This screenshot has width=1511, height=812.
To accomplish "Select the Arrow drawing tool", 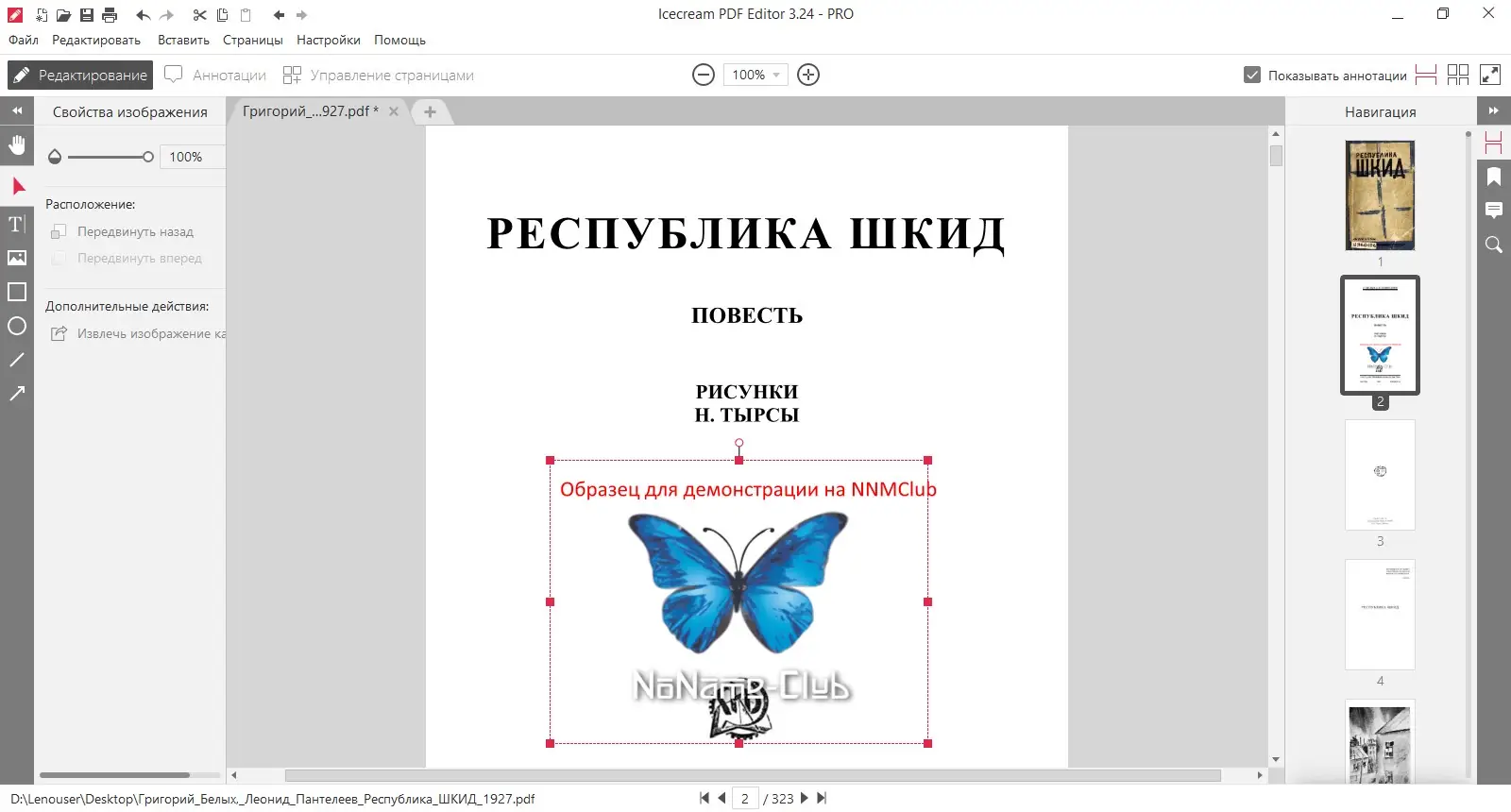I will pos(17,394).
